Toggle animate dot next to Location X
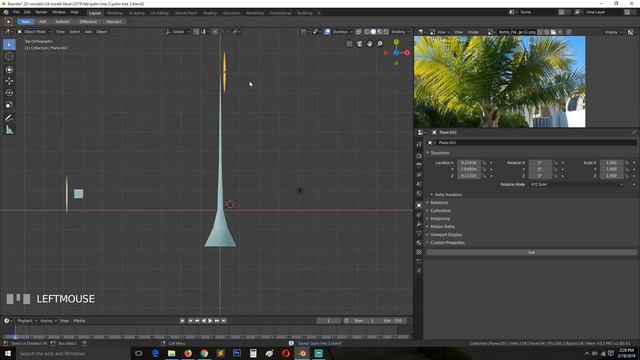 (491, 163)
